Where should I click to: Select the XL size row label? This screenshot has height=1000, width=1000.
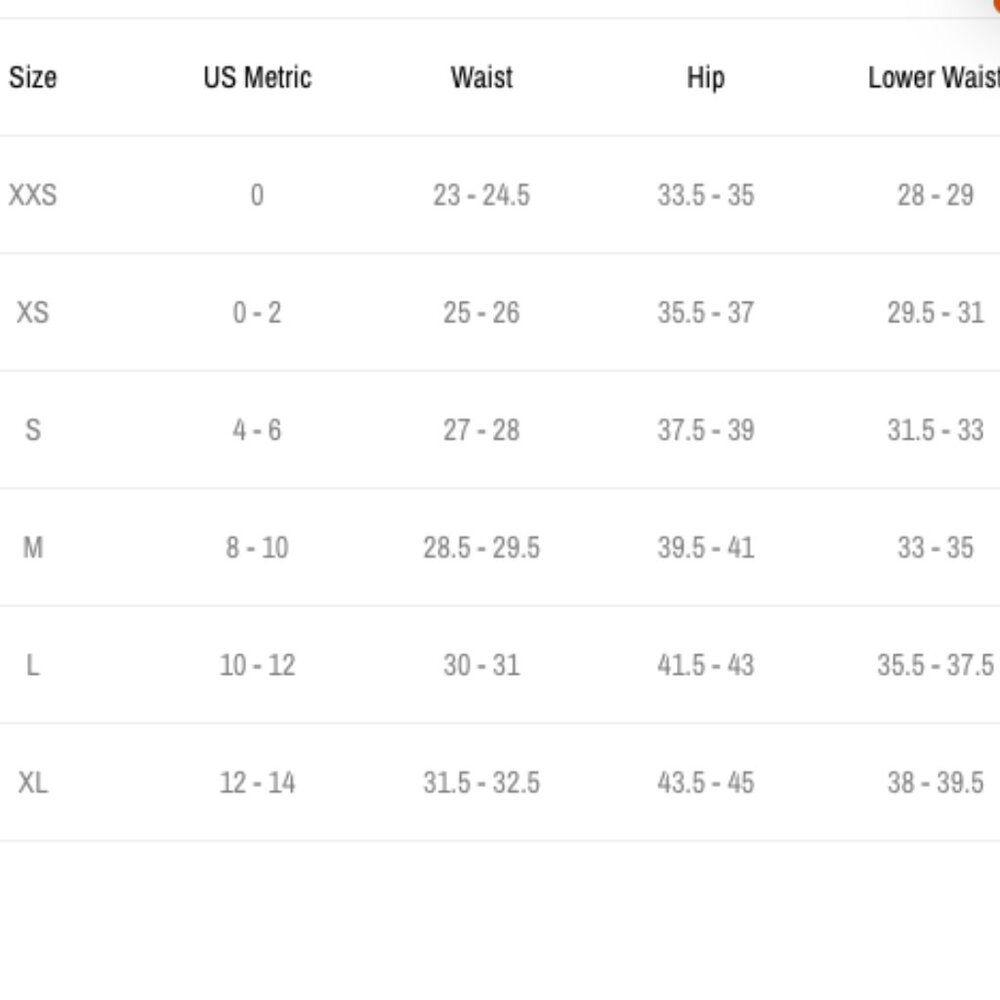[33, 782]
